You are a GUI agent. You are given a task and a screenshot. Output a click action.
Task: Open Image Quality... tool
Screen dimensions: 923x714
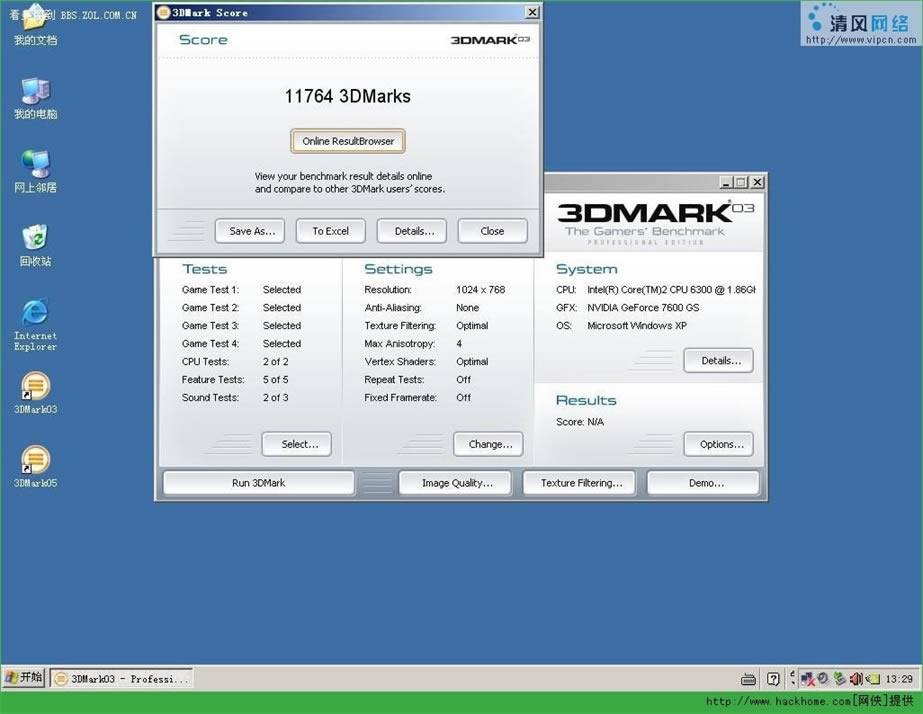(456, 483)
